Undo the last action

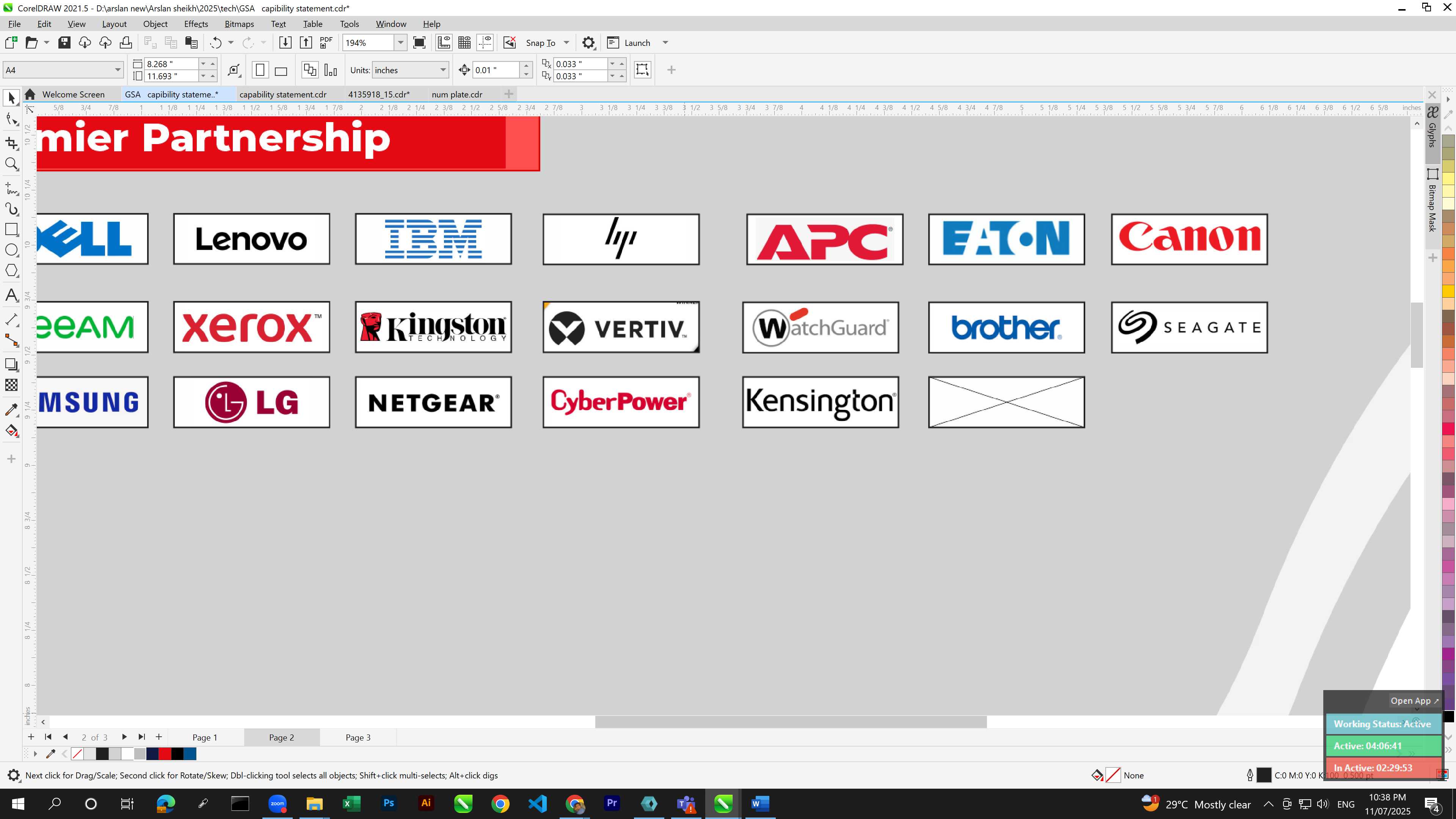(x=215, y=43)
